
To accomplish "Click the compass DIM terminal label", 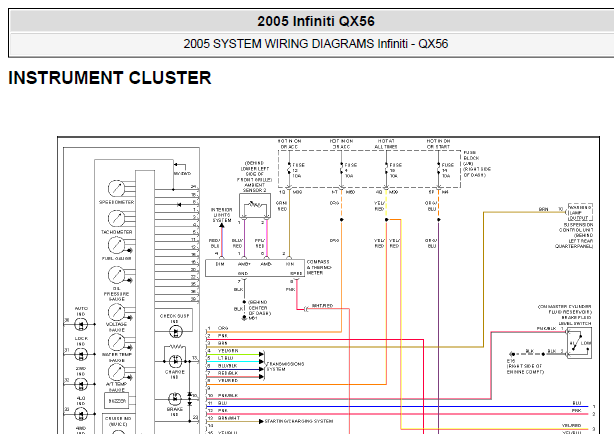I will pos(220,264).
